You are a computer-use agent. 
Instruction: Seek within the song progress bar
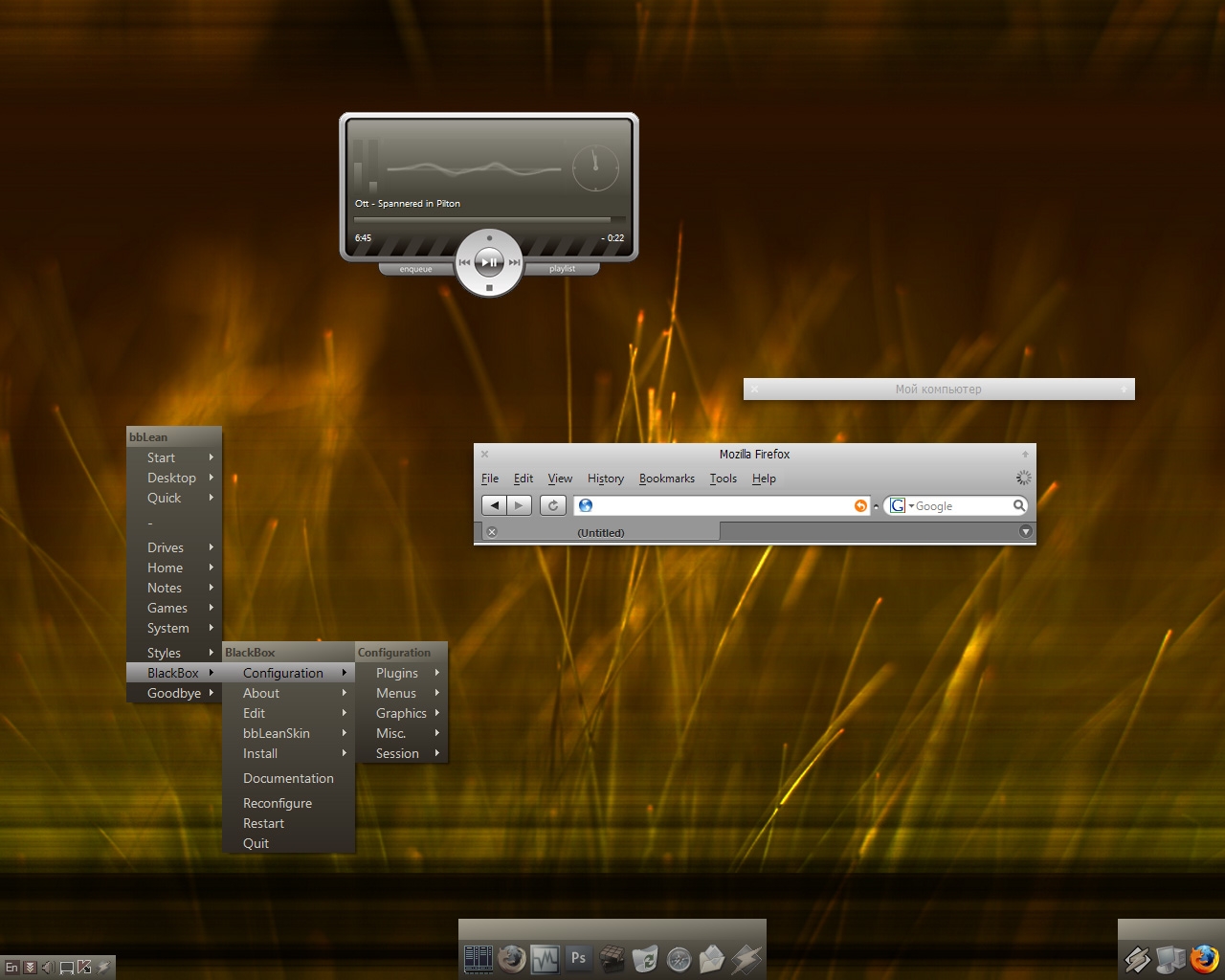pos(489,220)
